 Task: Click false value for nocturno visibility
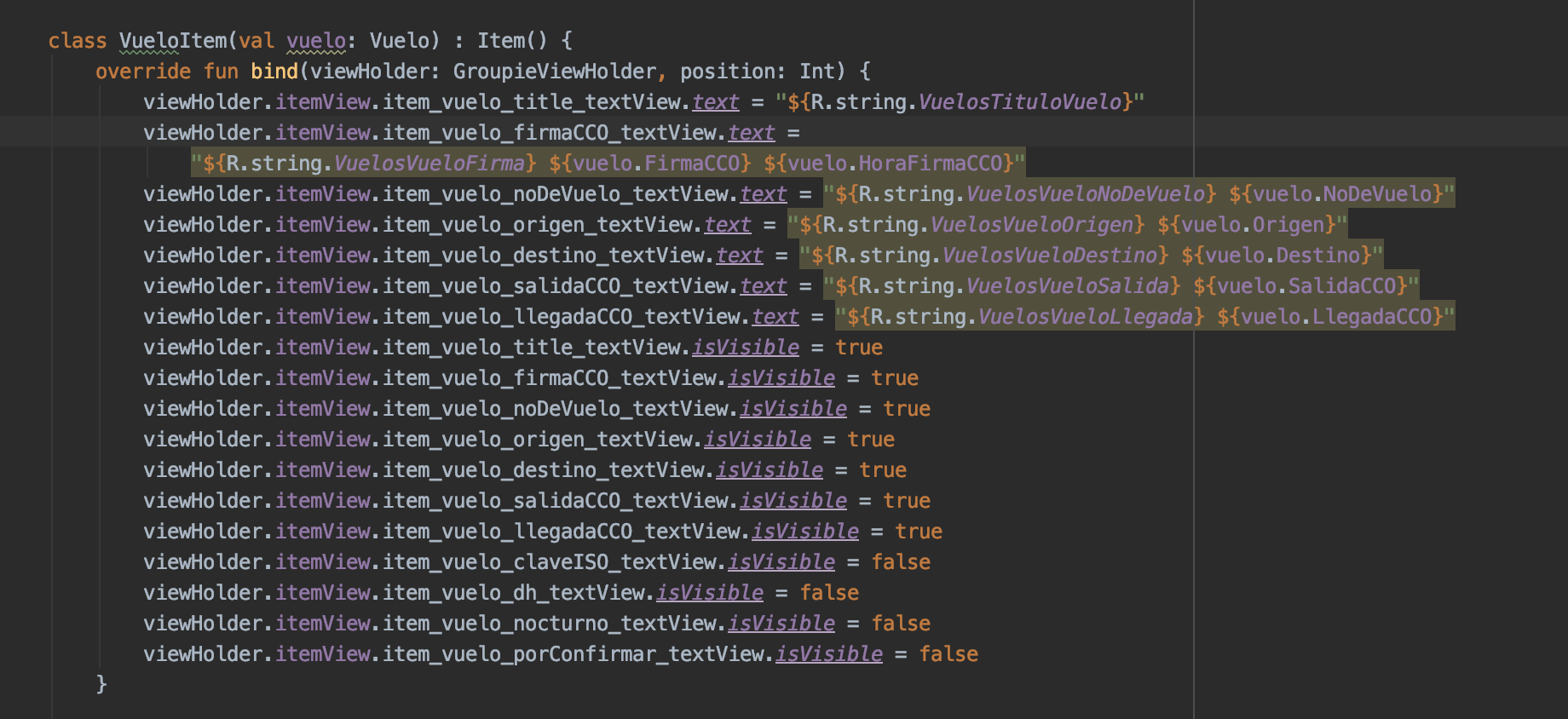click(x=900, y=624)
